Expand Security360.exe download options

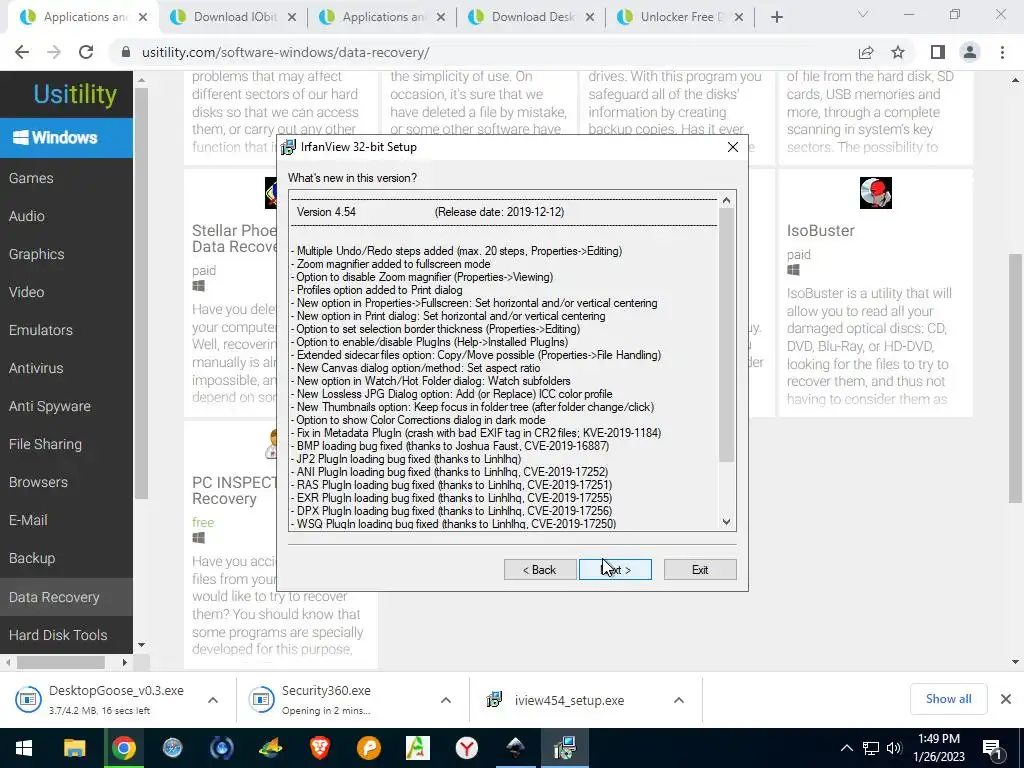click(x=446, y=700)
